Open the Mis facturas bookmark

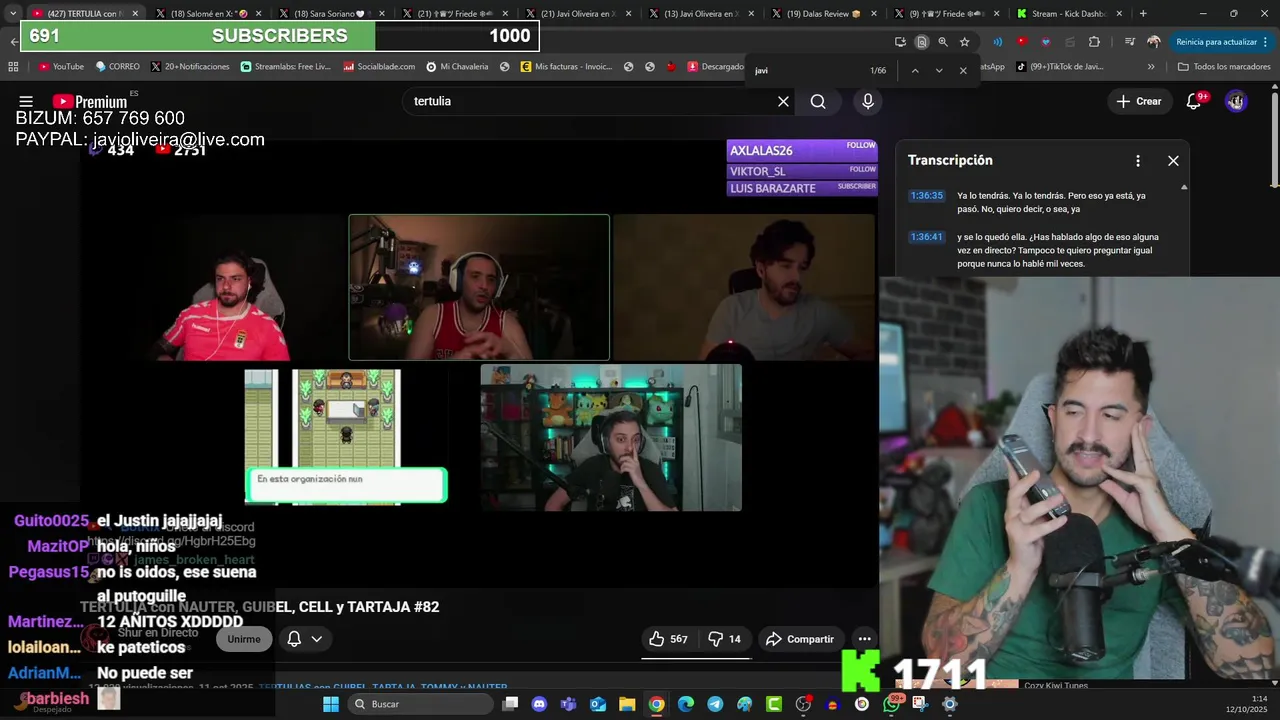coord(567,67)
